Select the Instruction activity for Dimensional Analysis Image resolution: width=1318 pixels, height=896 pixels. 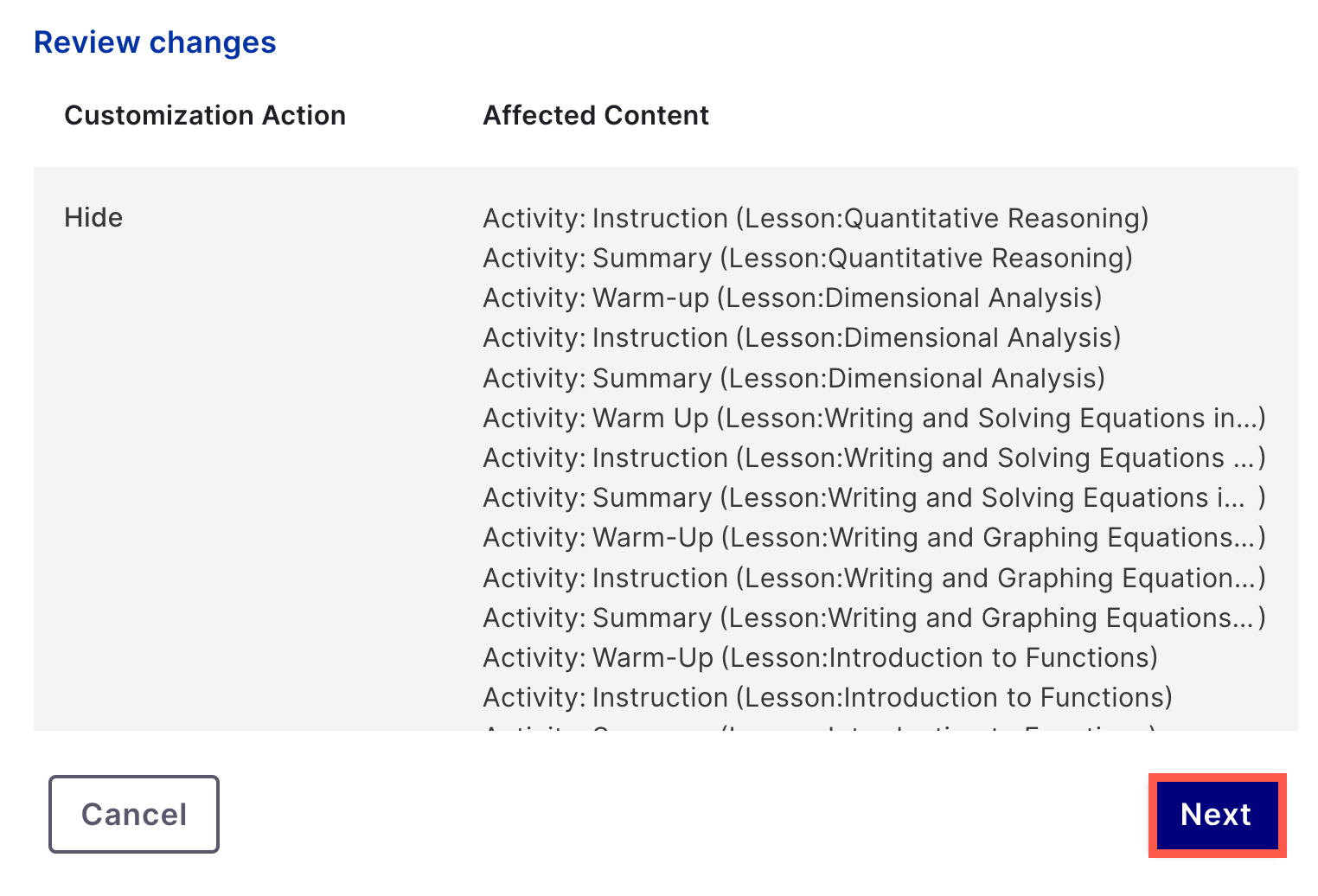pos(801,337)
